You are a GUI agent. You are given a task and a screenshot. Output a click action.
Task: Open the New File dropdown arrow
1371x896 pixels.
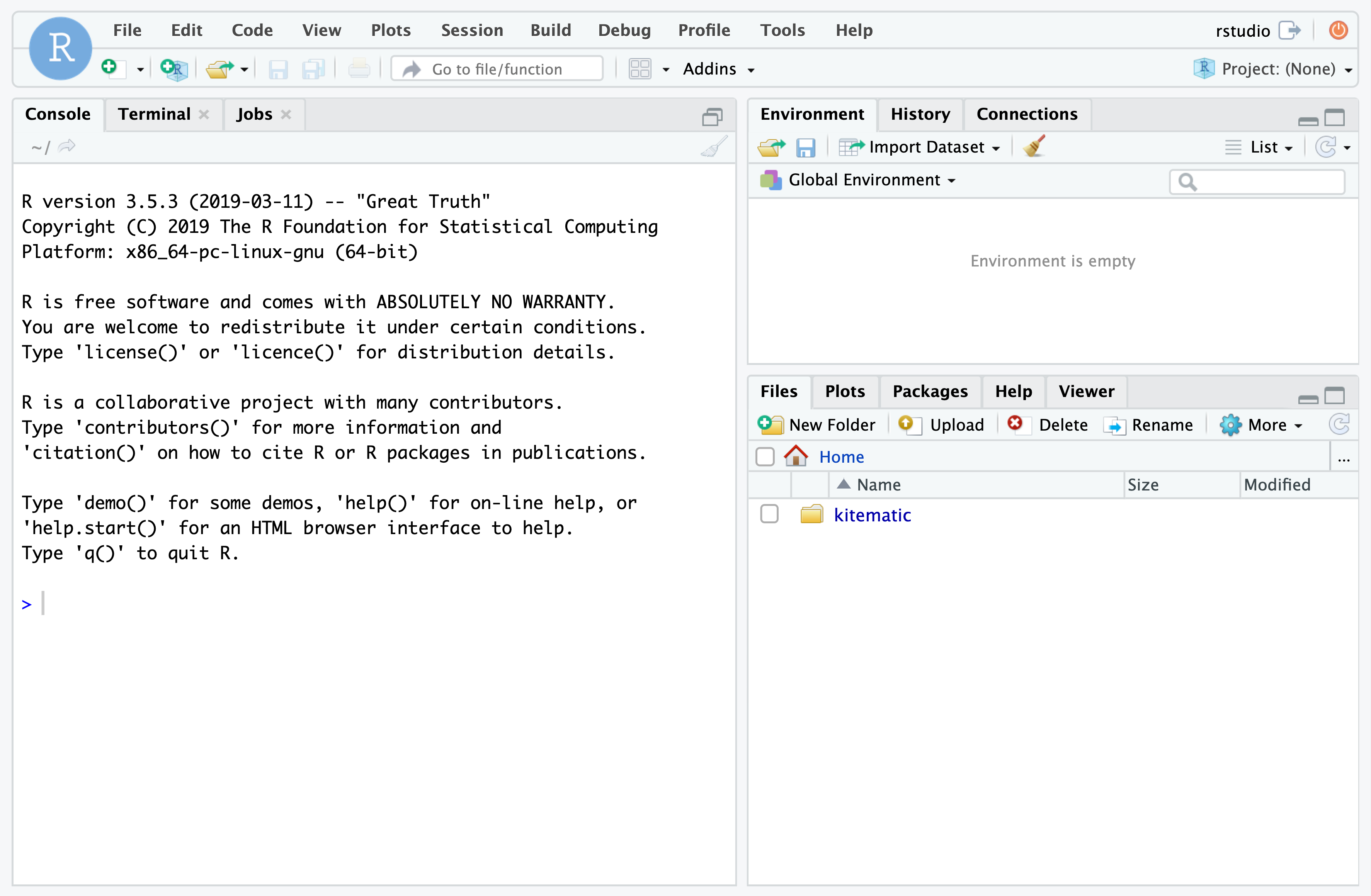pos(140,70)
